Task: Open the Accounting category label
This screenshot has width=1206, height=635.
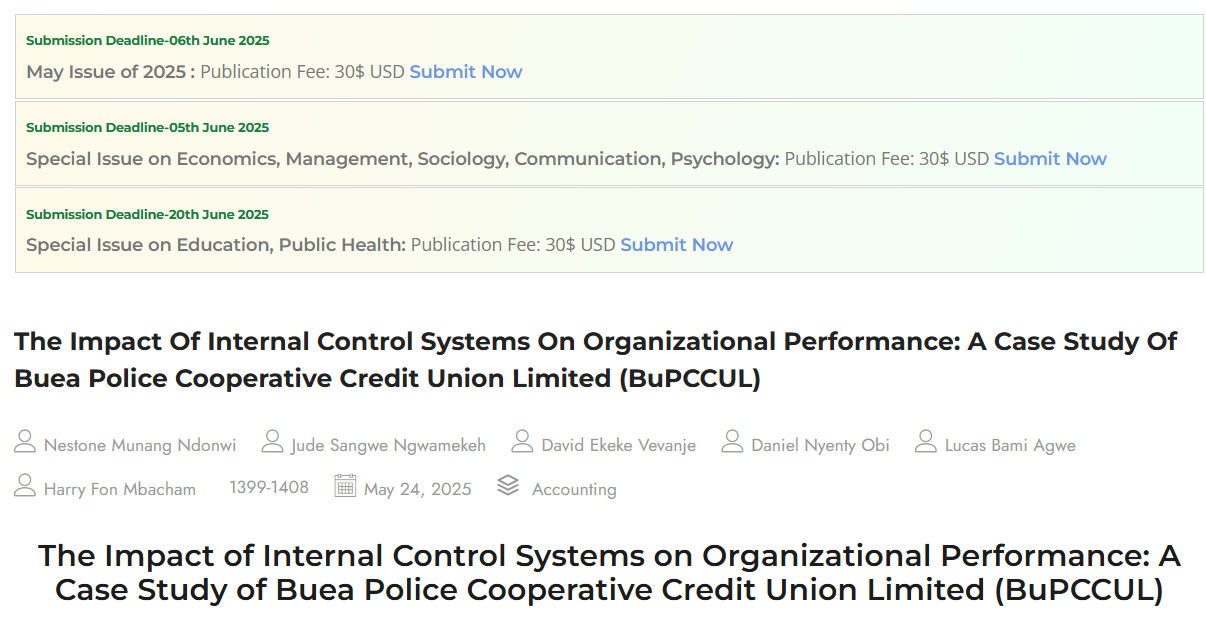Action: point(574,490)
